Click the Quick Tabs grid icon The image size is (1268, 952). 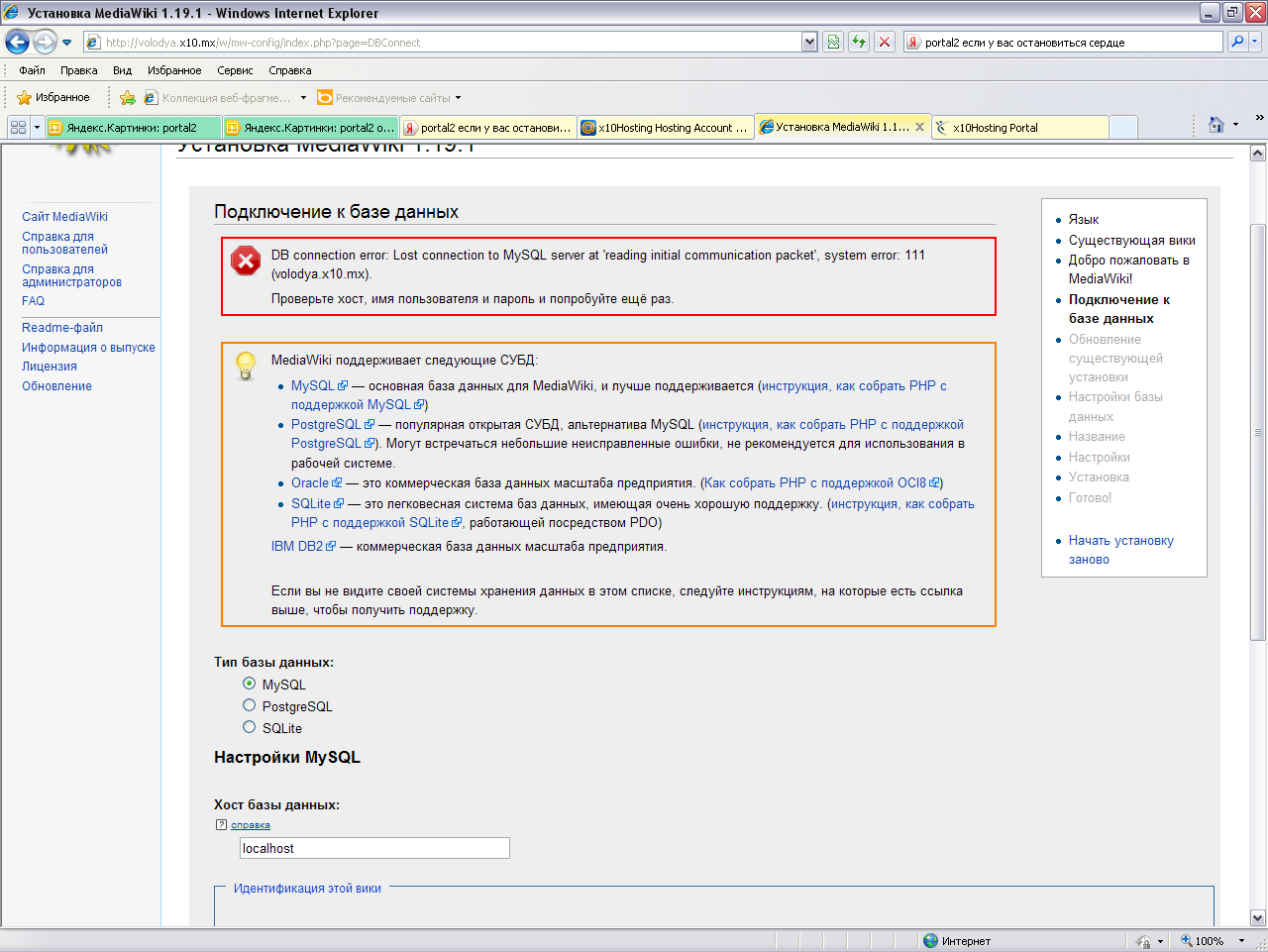[x=18, y=127]
